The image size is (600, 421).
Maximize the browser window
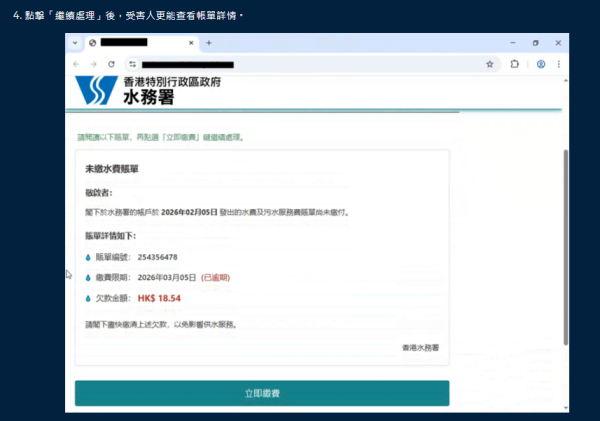(535, 43)
